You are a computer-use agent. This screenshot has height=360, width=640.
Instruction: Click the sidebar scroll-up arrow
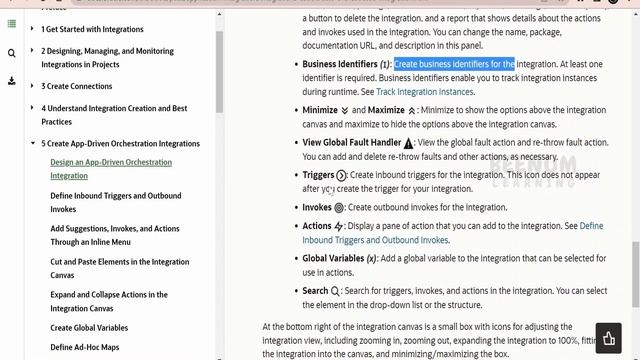pos(220,14)
